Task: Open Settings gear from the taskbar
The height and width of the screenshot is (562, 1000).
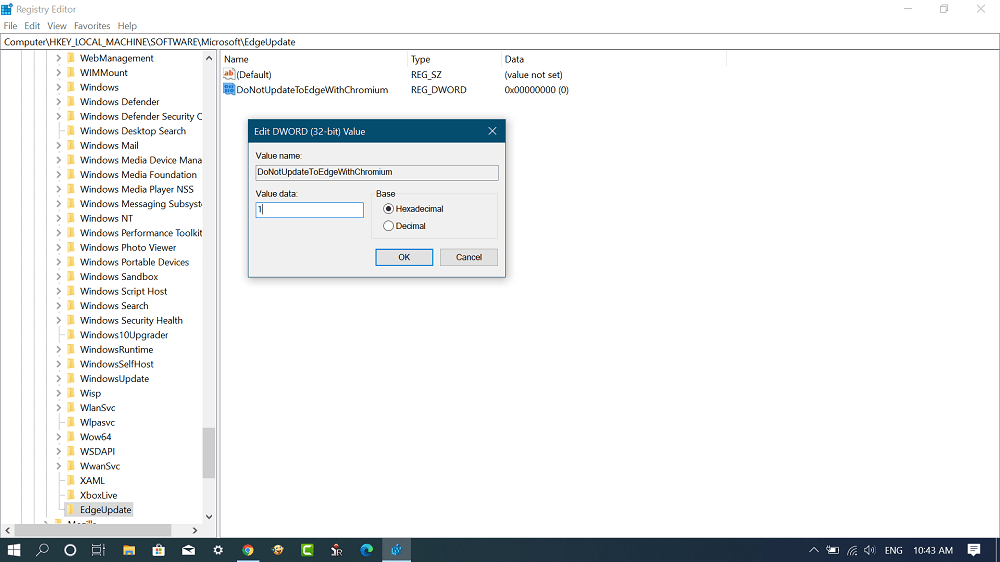Action: click(x=218, y=550)
